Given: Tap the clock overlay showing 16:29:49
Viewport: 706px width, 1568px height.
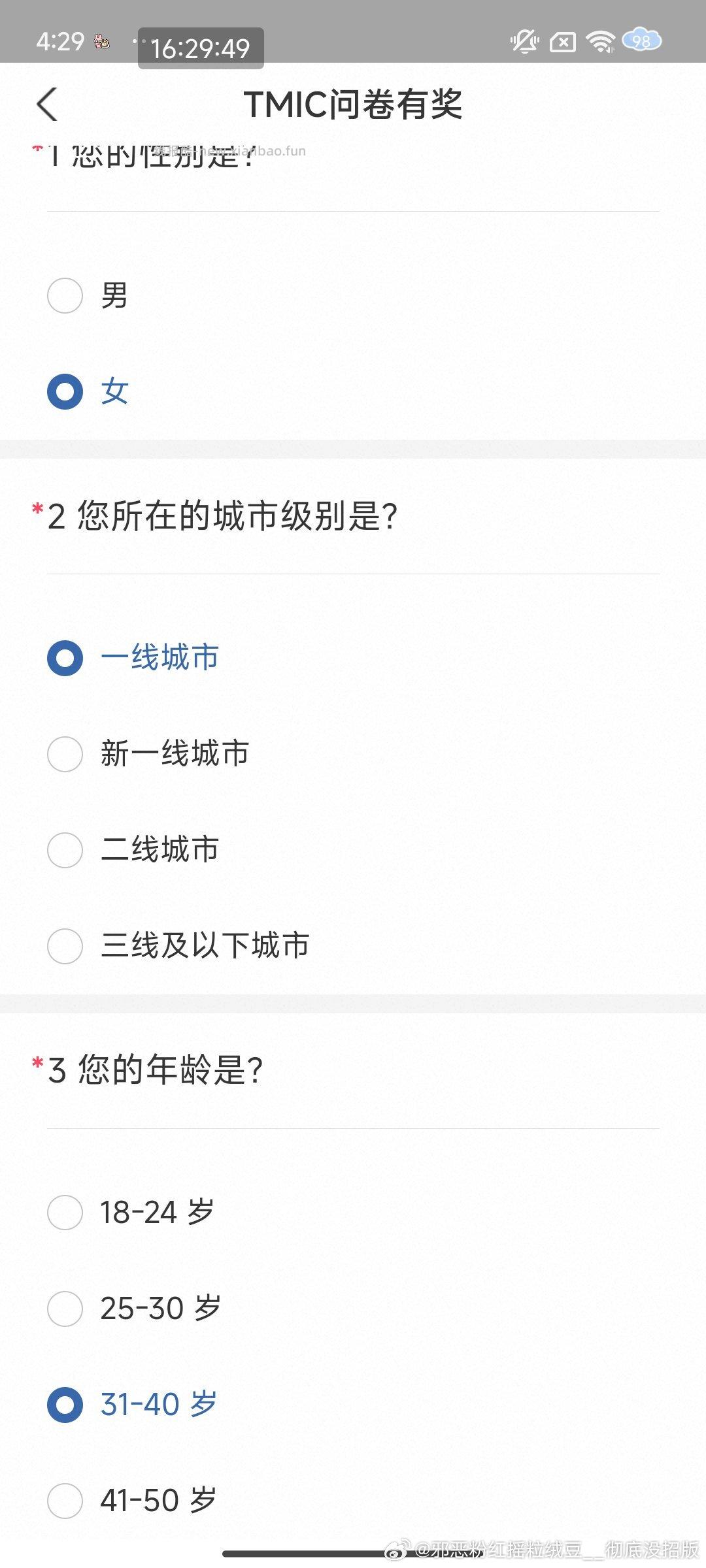Looking at the screenshot, I should 201,46.
